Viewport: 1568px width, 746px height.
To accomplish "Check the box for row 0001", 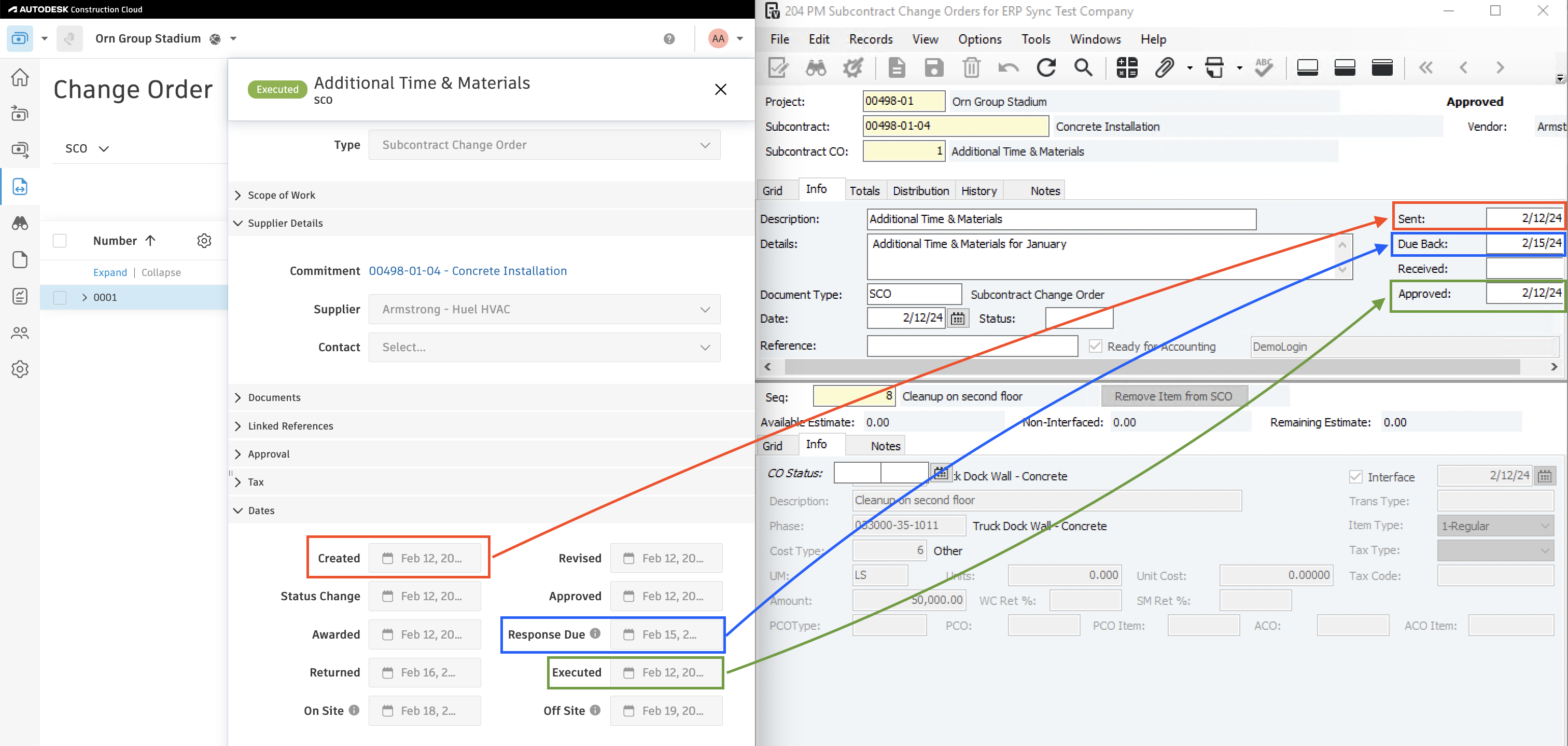I will (x=60, y=297).
